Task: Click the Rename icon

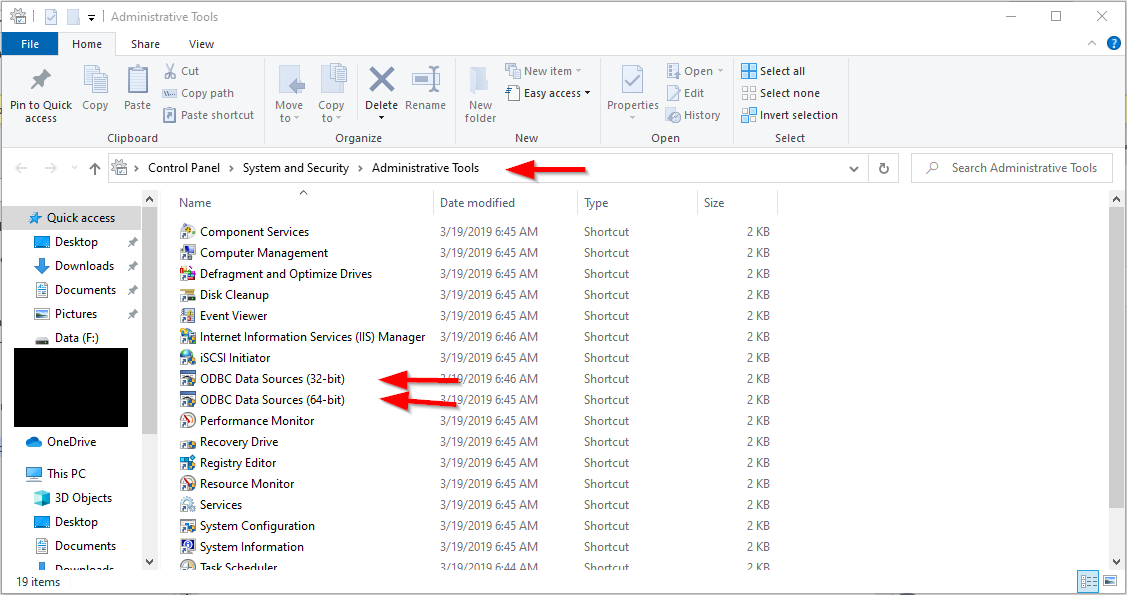Action: point(426,79)
